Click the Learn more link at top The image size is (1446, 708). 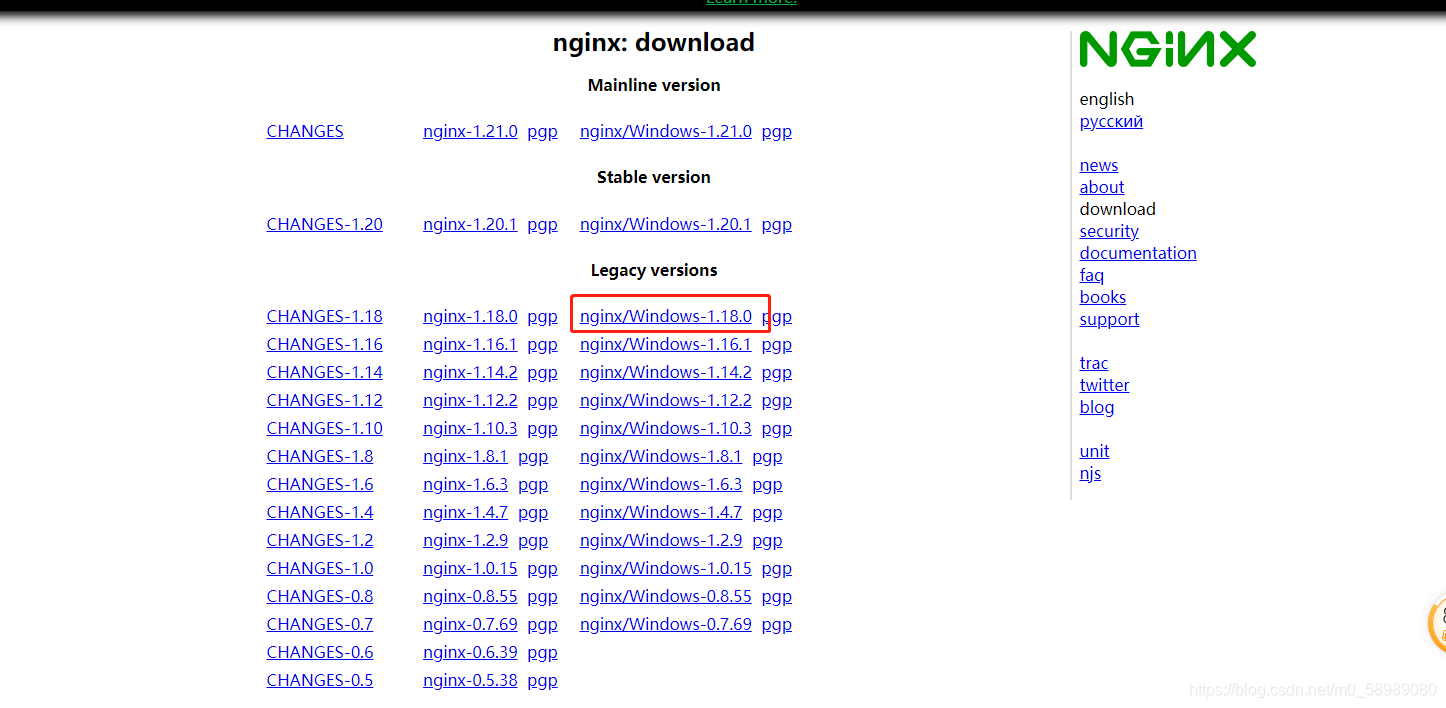pos(751,3)
